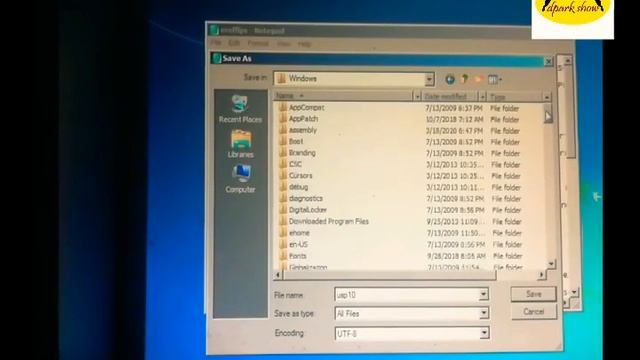Click file list scroll down arrow

point(551,264)
